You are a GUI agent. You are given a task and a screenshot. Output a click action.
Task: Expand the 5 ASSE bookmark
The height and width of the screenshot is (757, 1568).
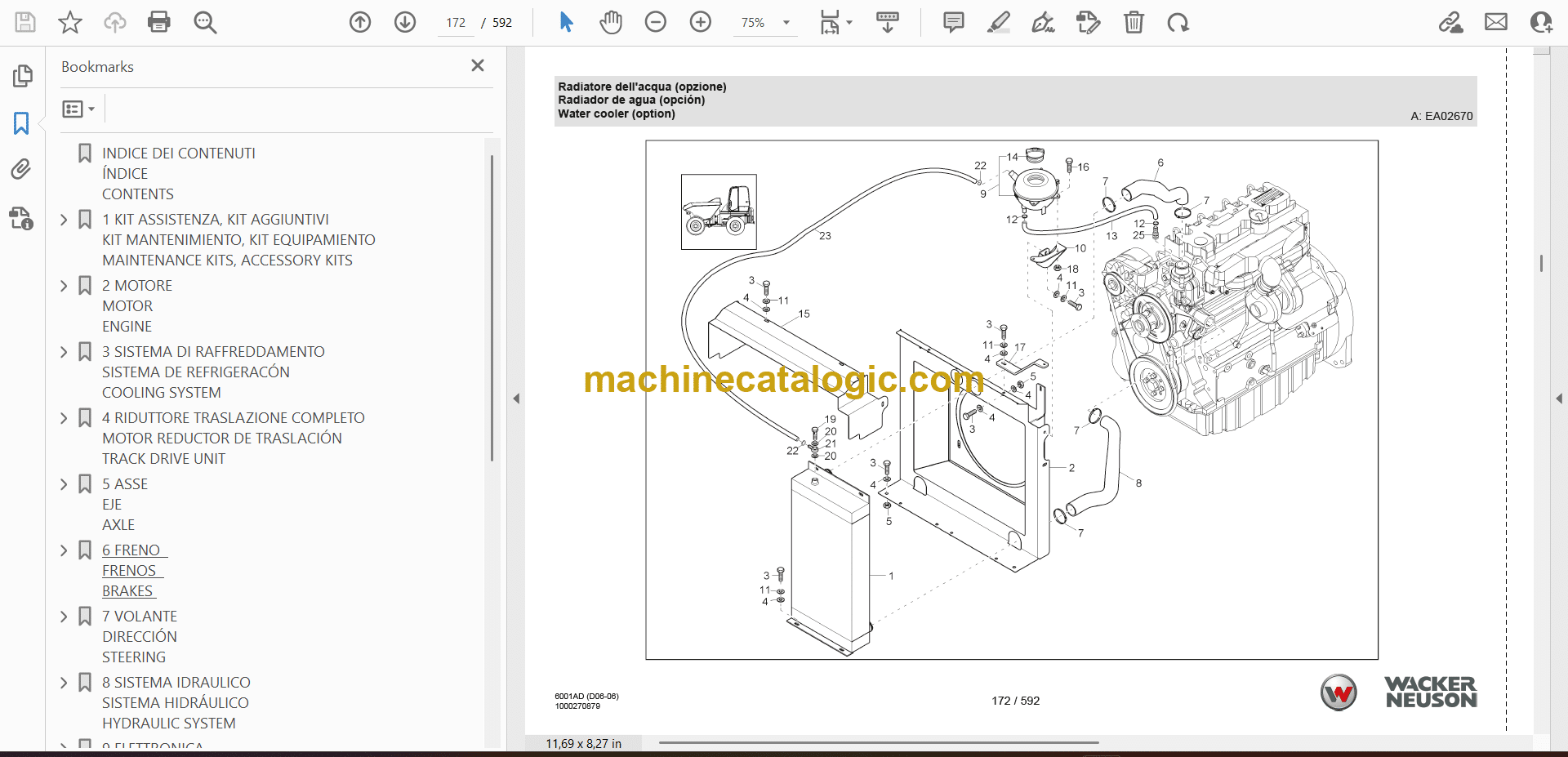click(x=64, y=483)
